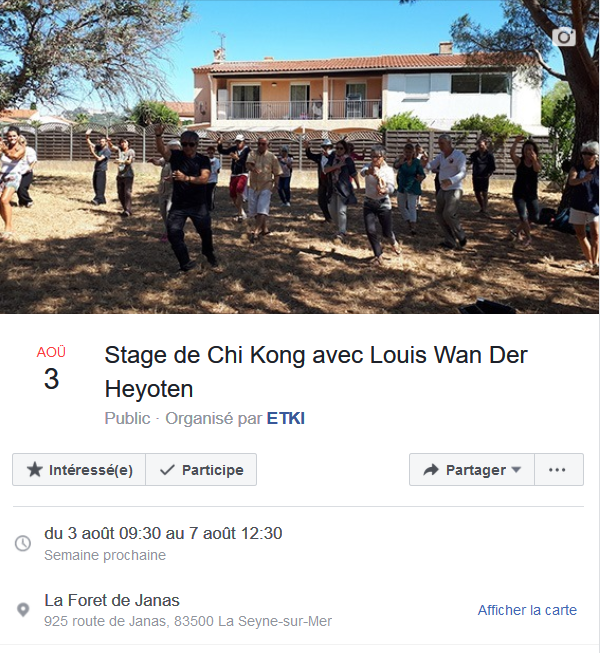Toggle Participe attendance status

[201, 470]
